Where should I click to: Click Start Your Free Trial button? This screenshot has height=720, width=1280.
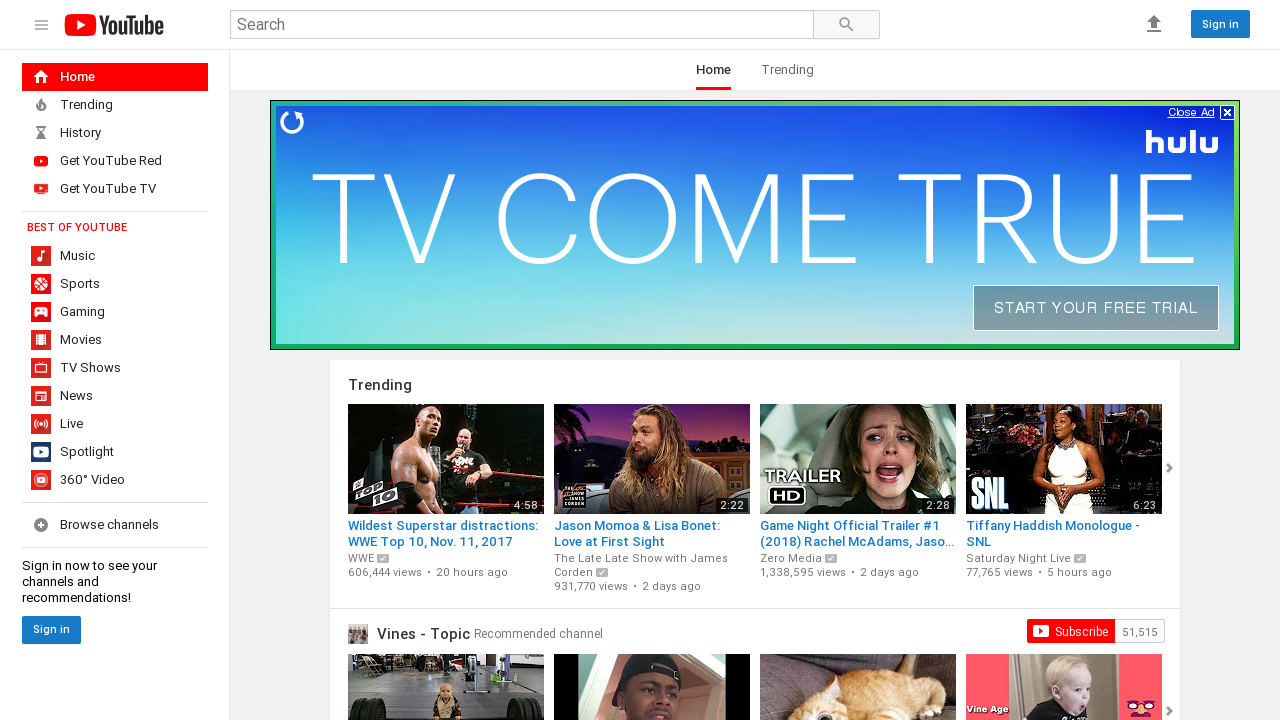(1096, 308)
